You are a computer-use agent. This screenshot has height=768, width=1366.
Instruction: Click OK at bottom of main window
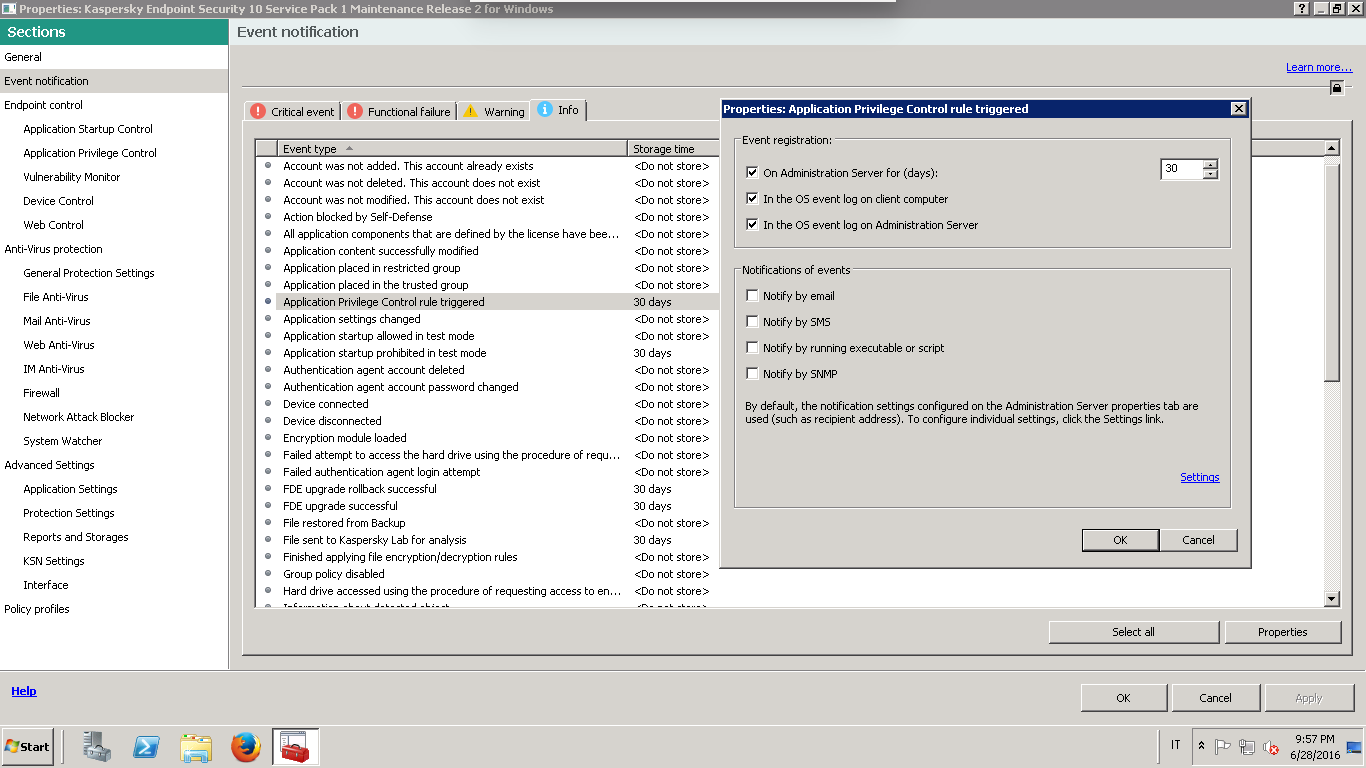[x=1123, y=698]
